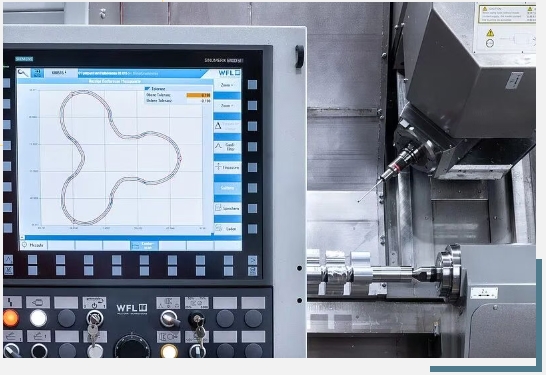Click the blue mode icon beside the magnifier
Image resolution: width=546 pixels, height=375 pixels.
coord(37,73)
